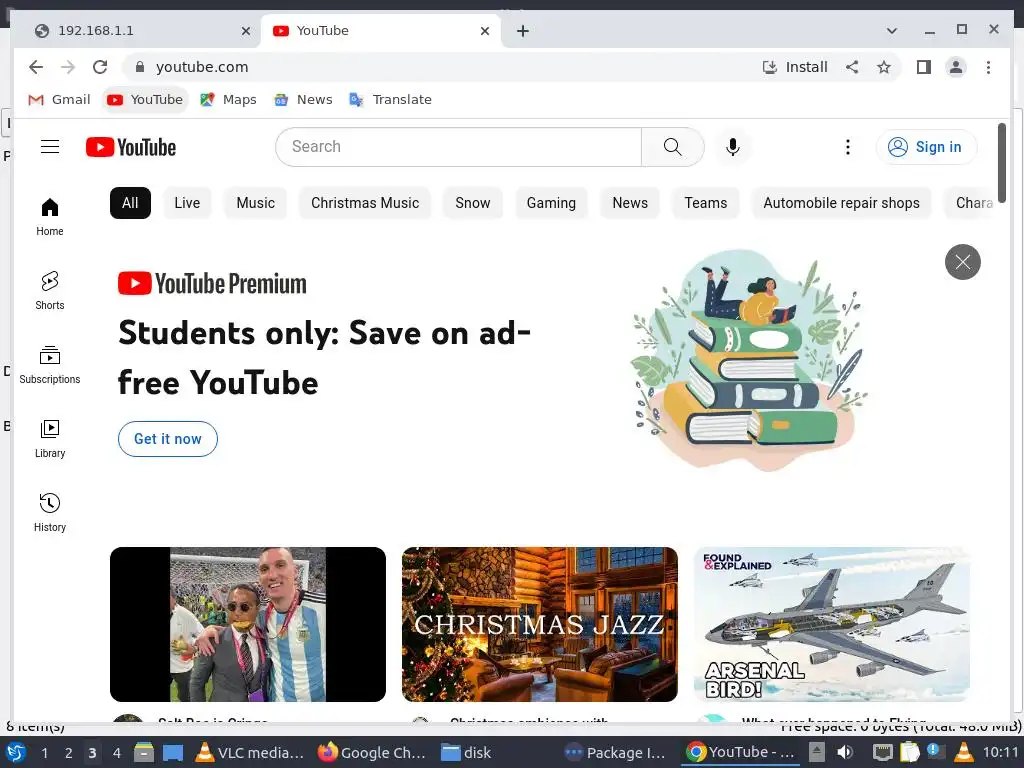1024x768 pixels.
Task: Click the YouTube logo
Action: [x=131, y=147]
